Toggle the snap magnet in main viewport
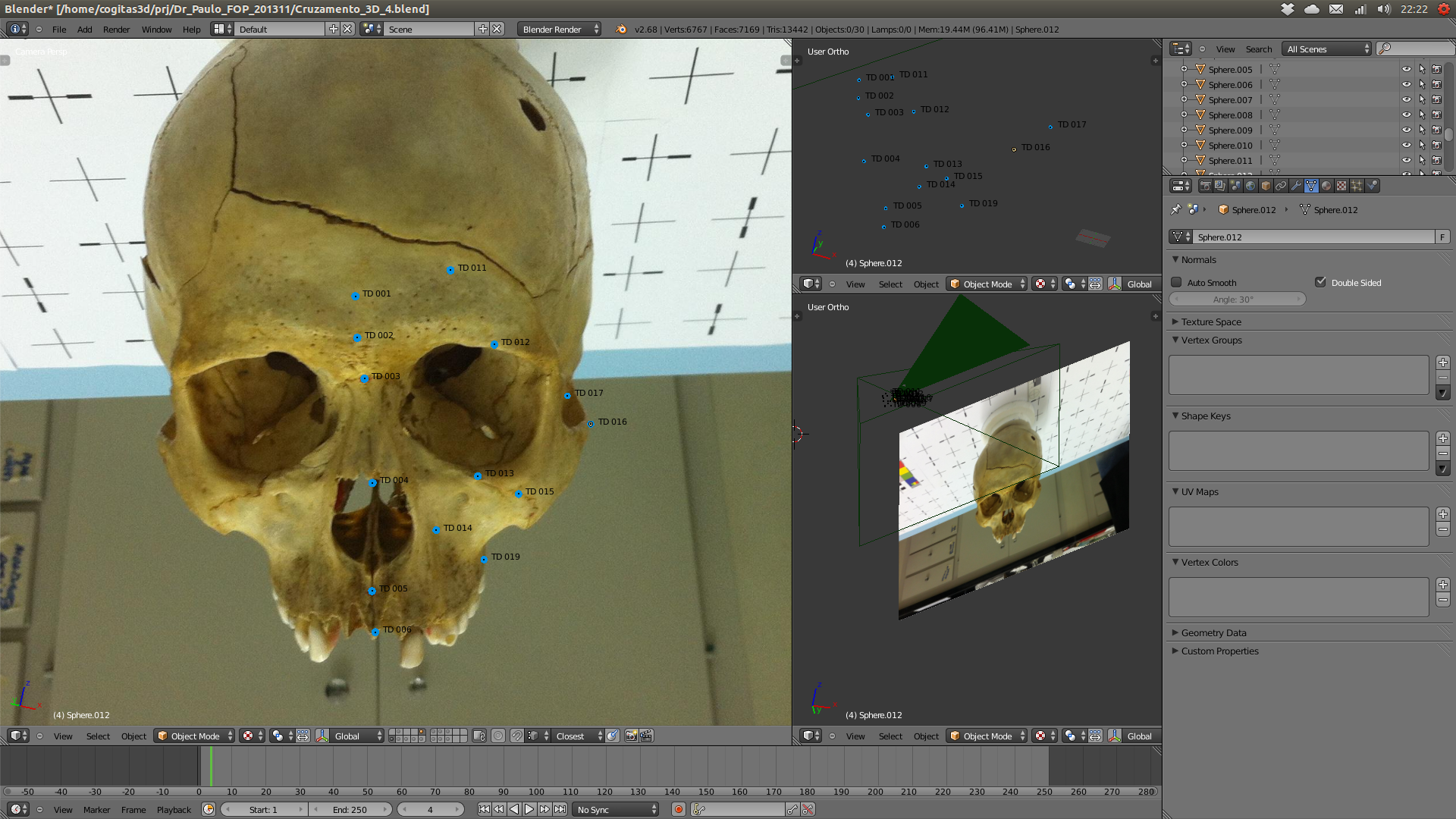 [516, 736]
